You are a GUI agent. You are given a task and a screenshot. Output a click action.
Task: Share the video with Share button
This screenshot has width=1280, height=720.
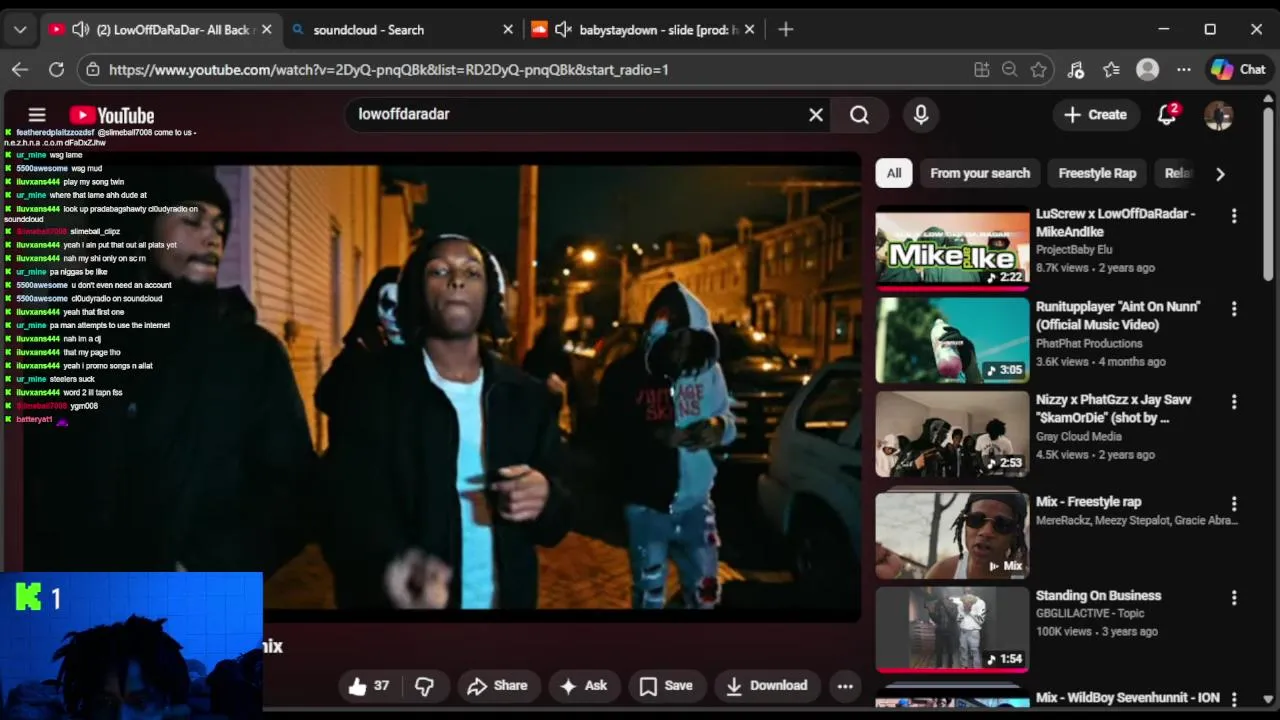coord(497,686)
